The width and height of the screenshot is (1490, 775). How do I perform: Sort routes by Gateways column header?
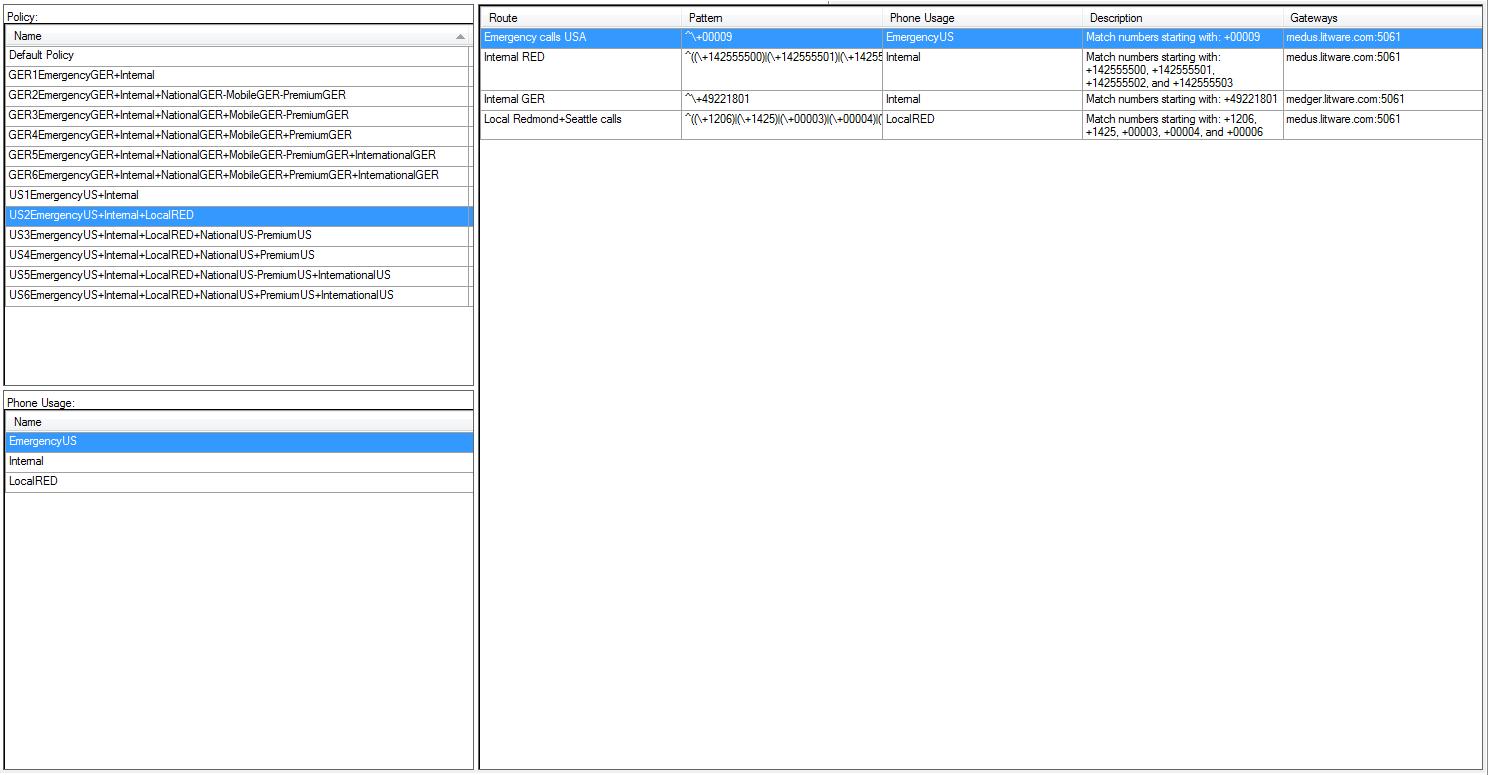(x=1382, y=18)
